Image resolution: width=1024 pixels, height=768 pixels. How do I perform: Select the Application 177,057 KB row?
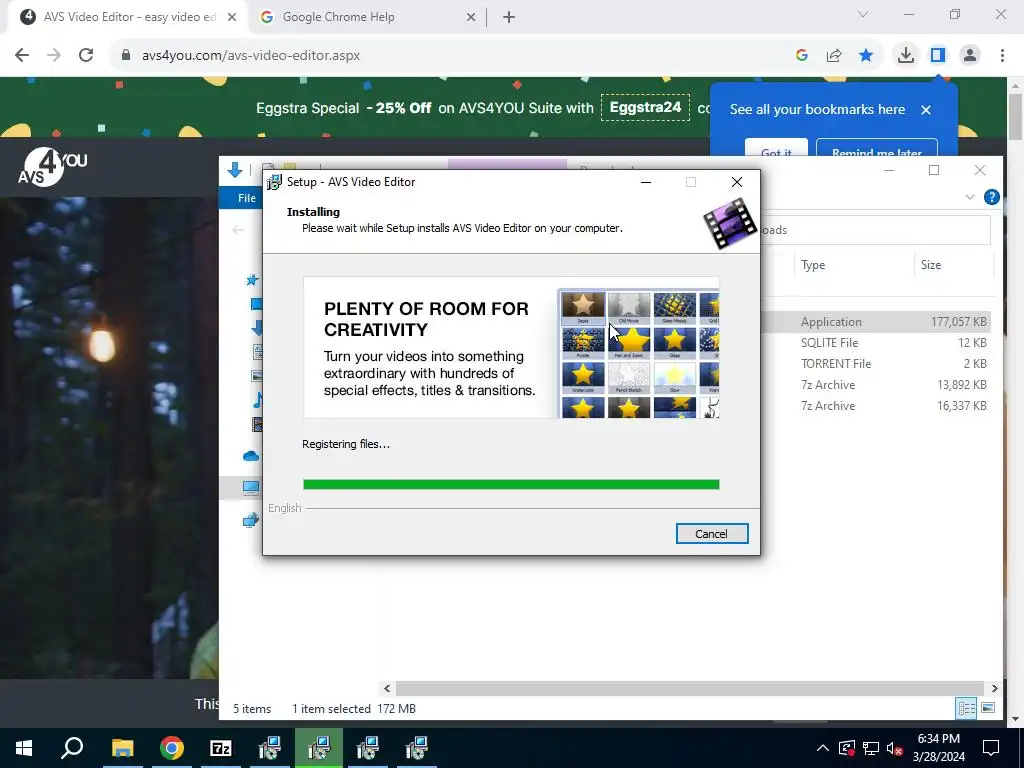click(875, 321)
